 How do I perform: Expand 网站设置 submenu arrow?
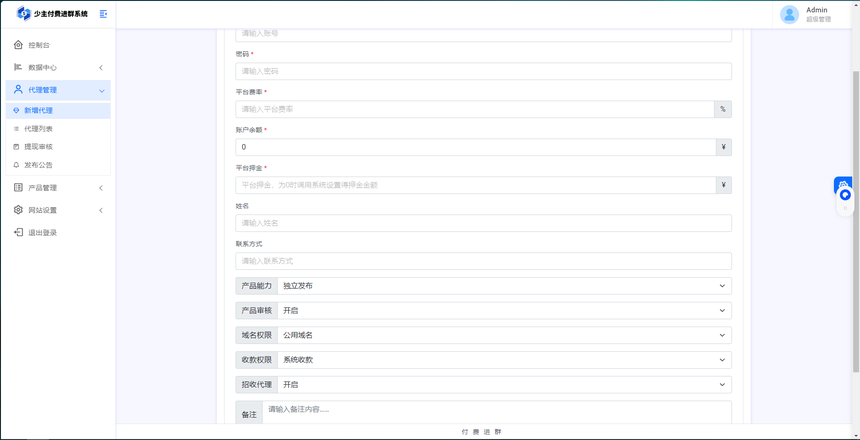[101, 211]
